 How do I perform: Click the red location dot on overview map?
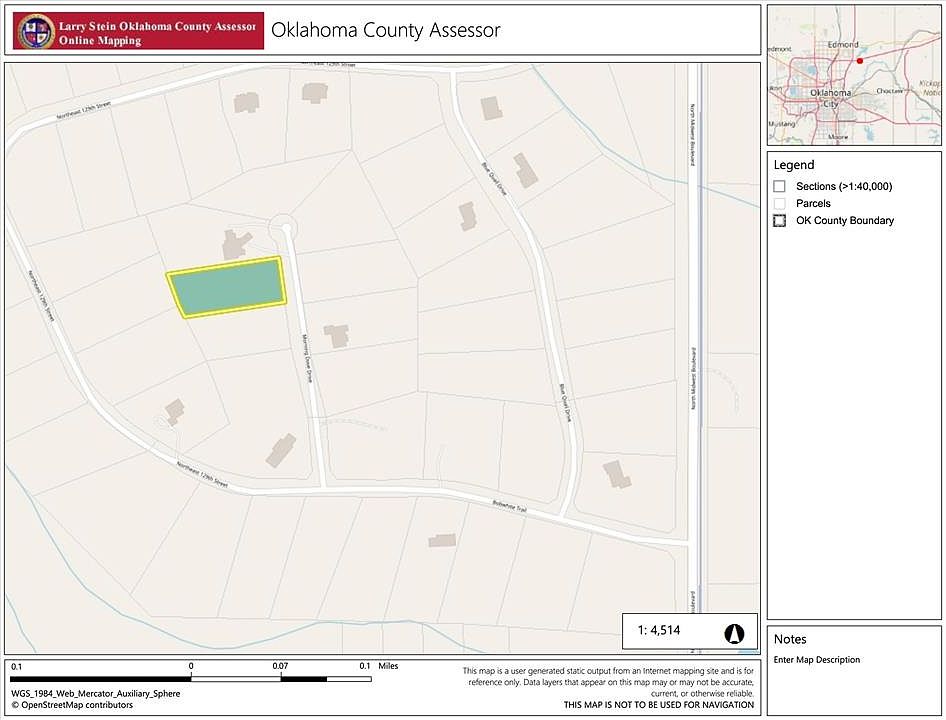point(860,61)
